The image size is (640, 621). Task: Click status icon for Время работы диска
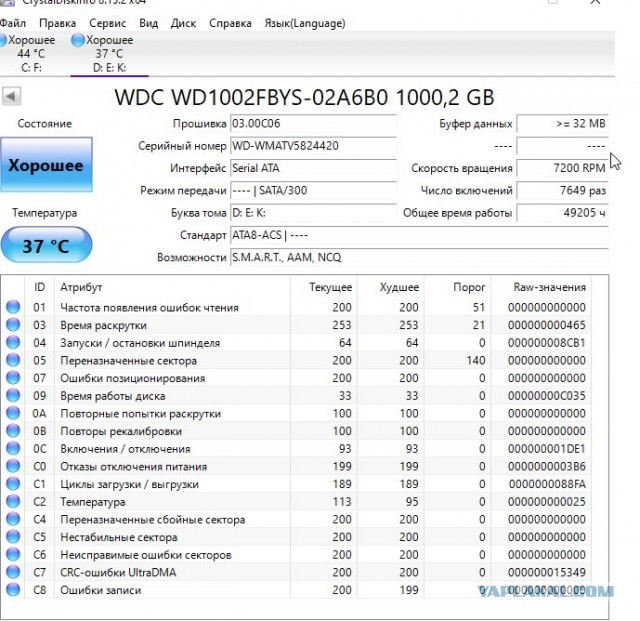click(x=13, y=396)
